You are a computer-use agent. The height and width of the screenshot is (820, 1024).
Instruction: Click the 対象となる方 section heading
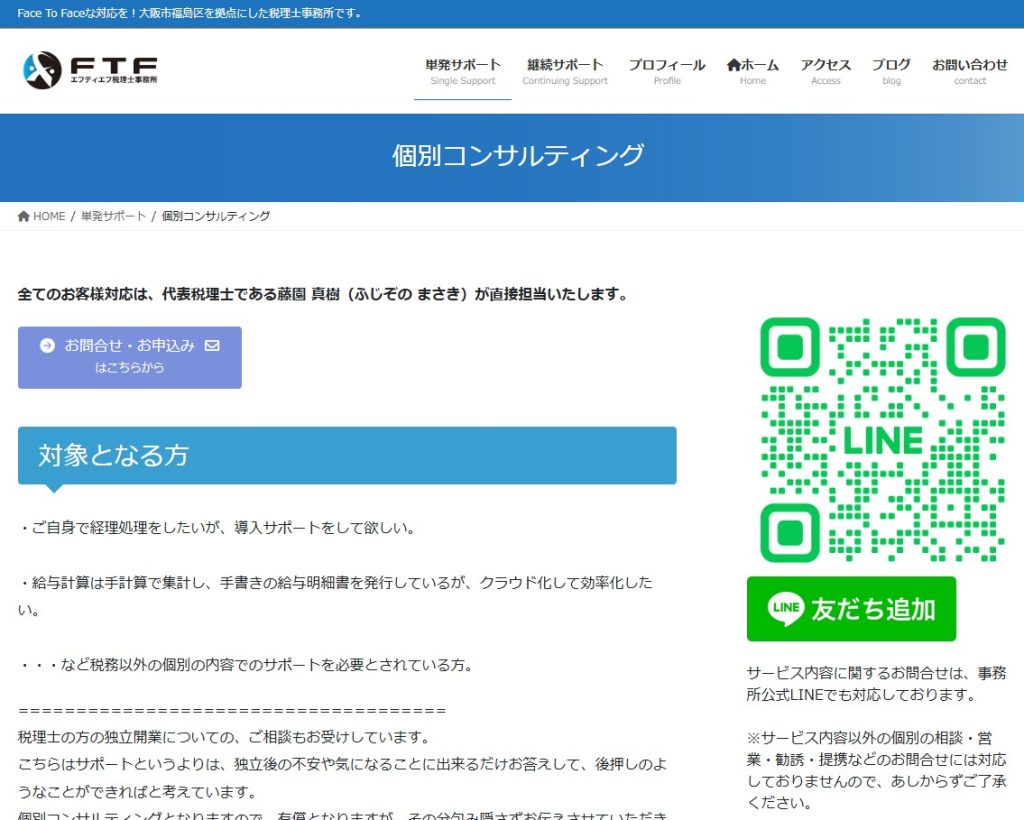click(347, 456)
